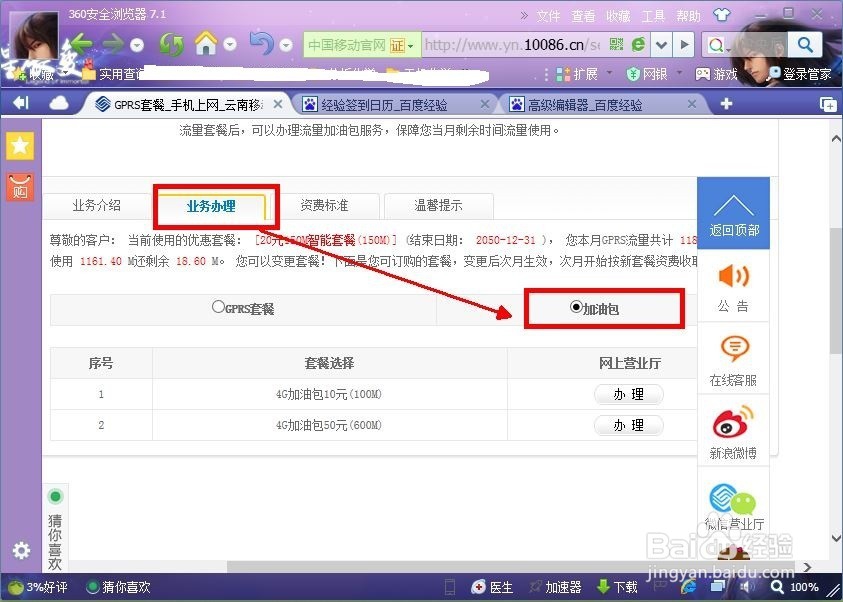Expand back/forward history dropdown arrow

click(x=137, y=45)
